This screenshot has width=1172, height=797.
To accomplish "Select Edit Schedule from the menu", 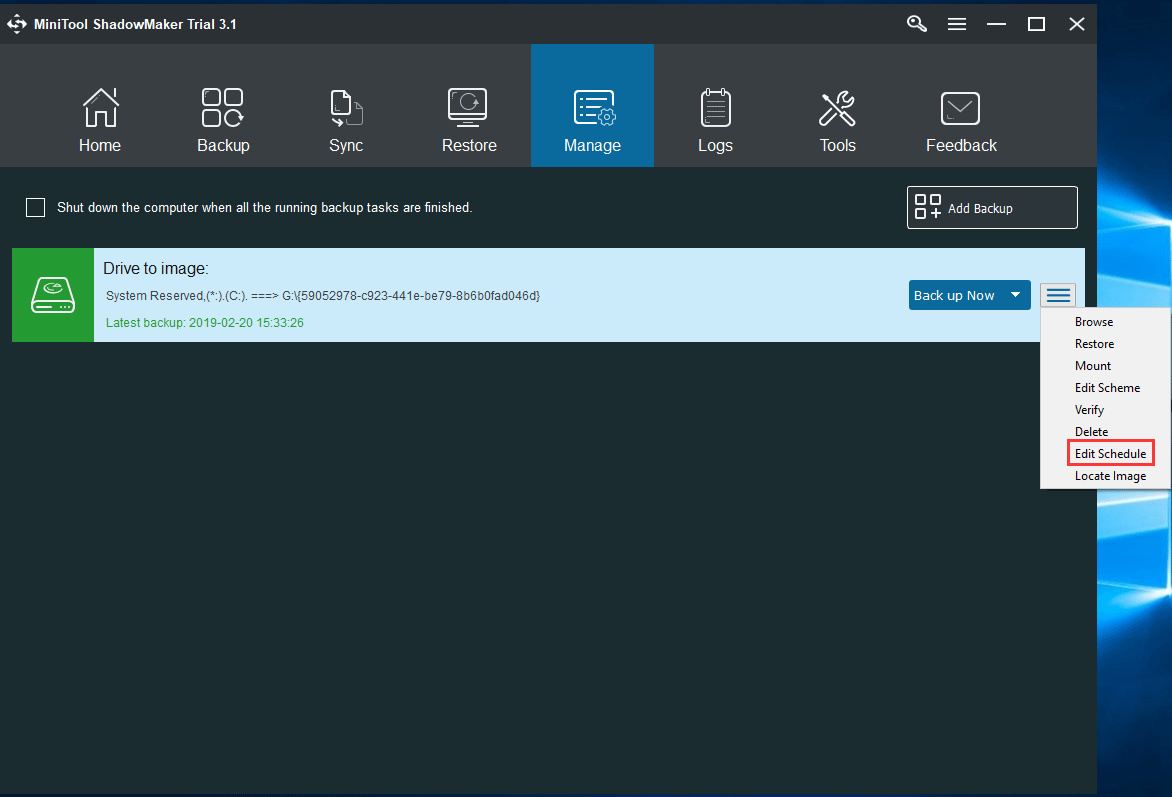I will click(x=1109, y=453).
